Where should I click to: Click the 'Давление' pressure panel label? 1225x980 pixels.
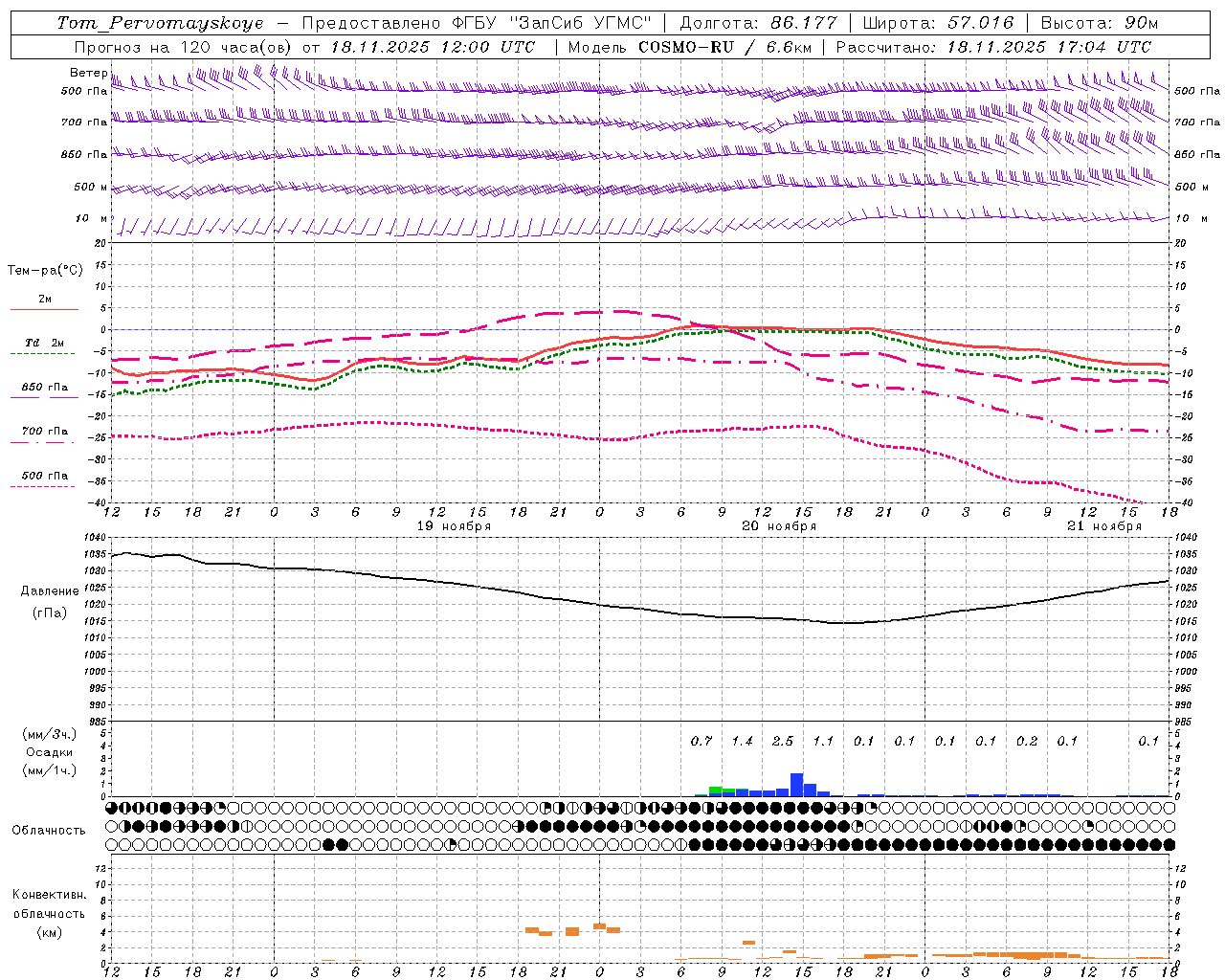click(50, 591)
